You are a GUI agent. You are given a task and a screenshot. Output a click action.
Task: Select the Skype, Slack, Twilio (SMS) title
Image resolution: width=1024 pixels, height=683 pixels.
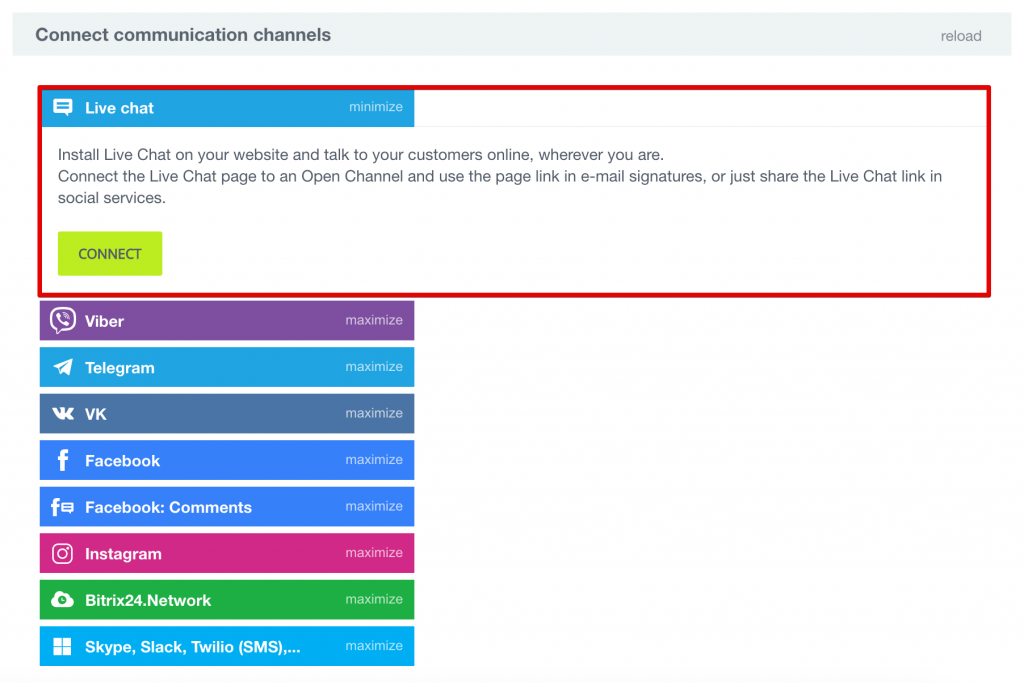point(193,647)
